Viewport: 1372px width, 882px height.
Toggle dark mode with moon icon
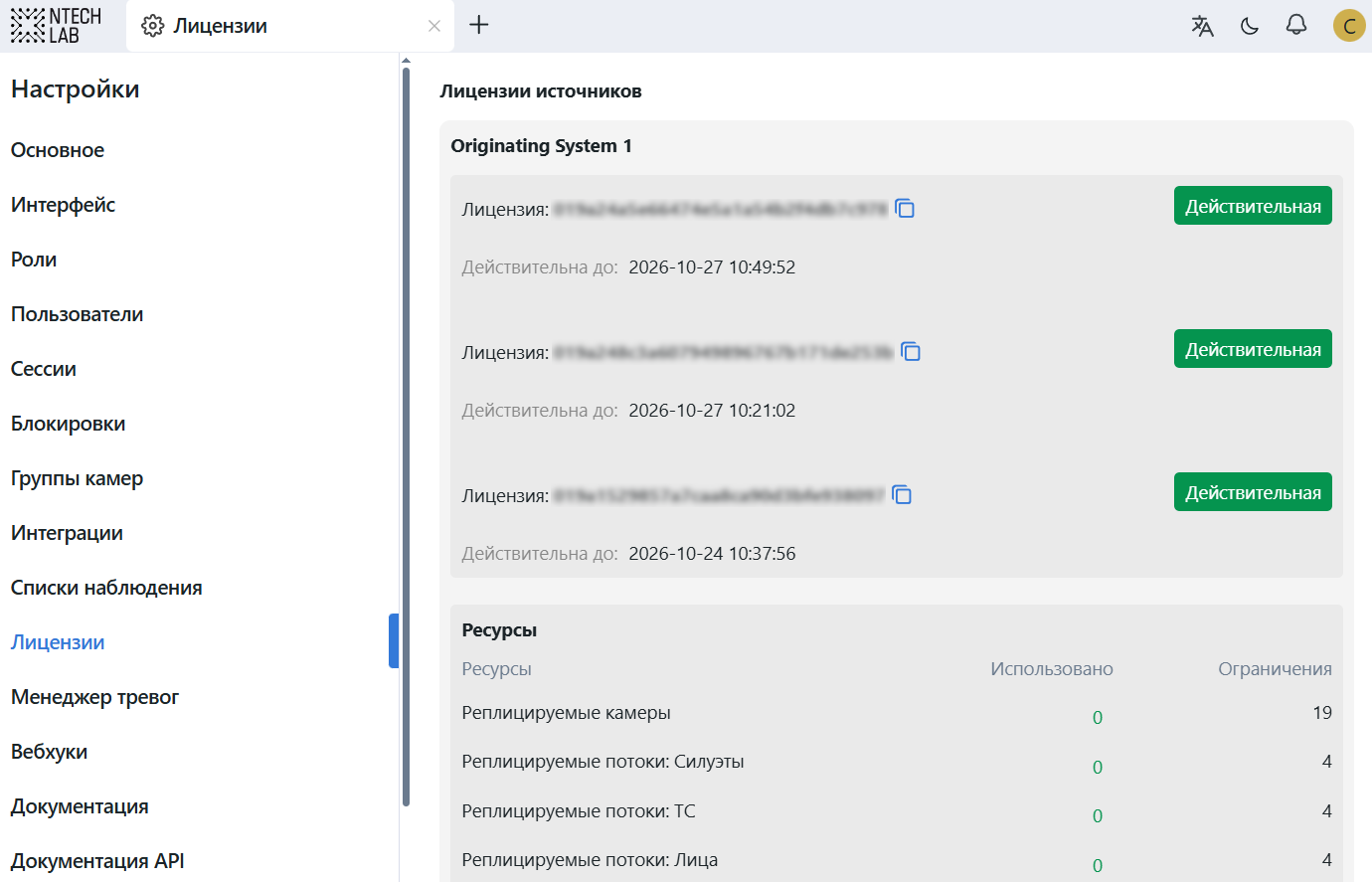1250,26
